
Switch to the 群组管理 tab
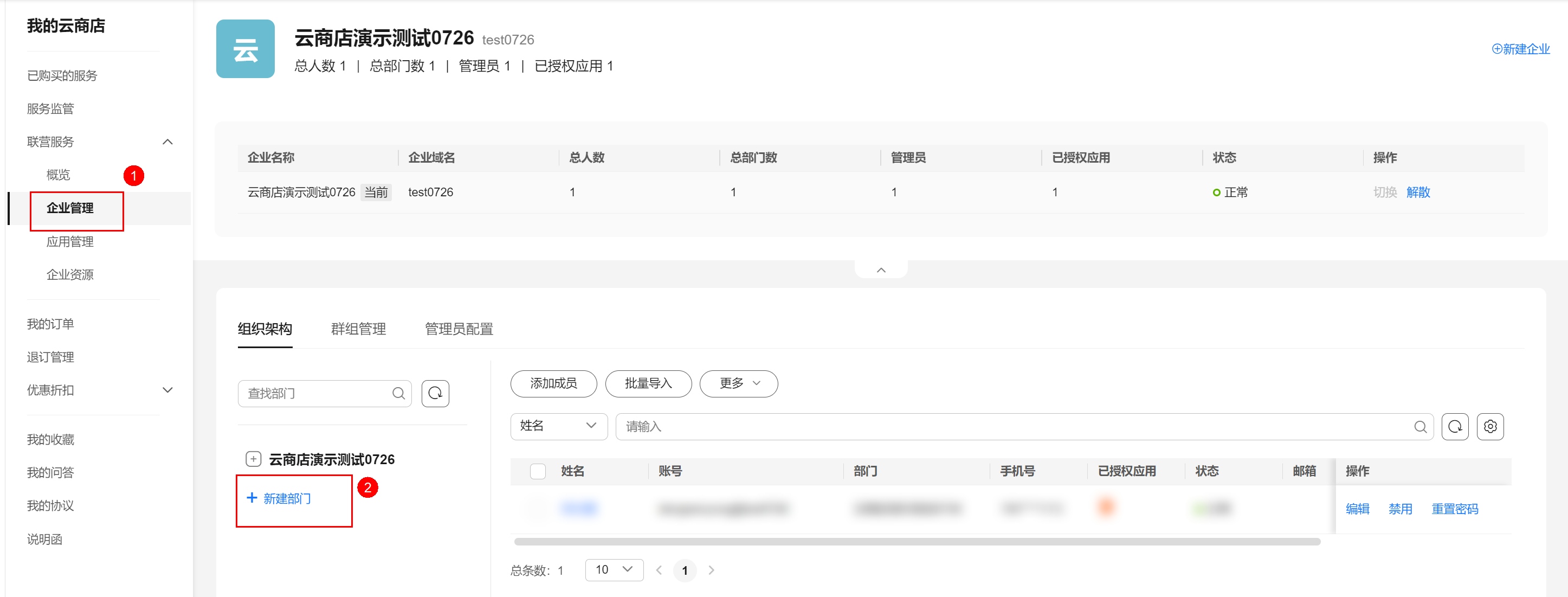[358, 329]
